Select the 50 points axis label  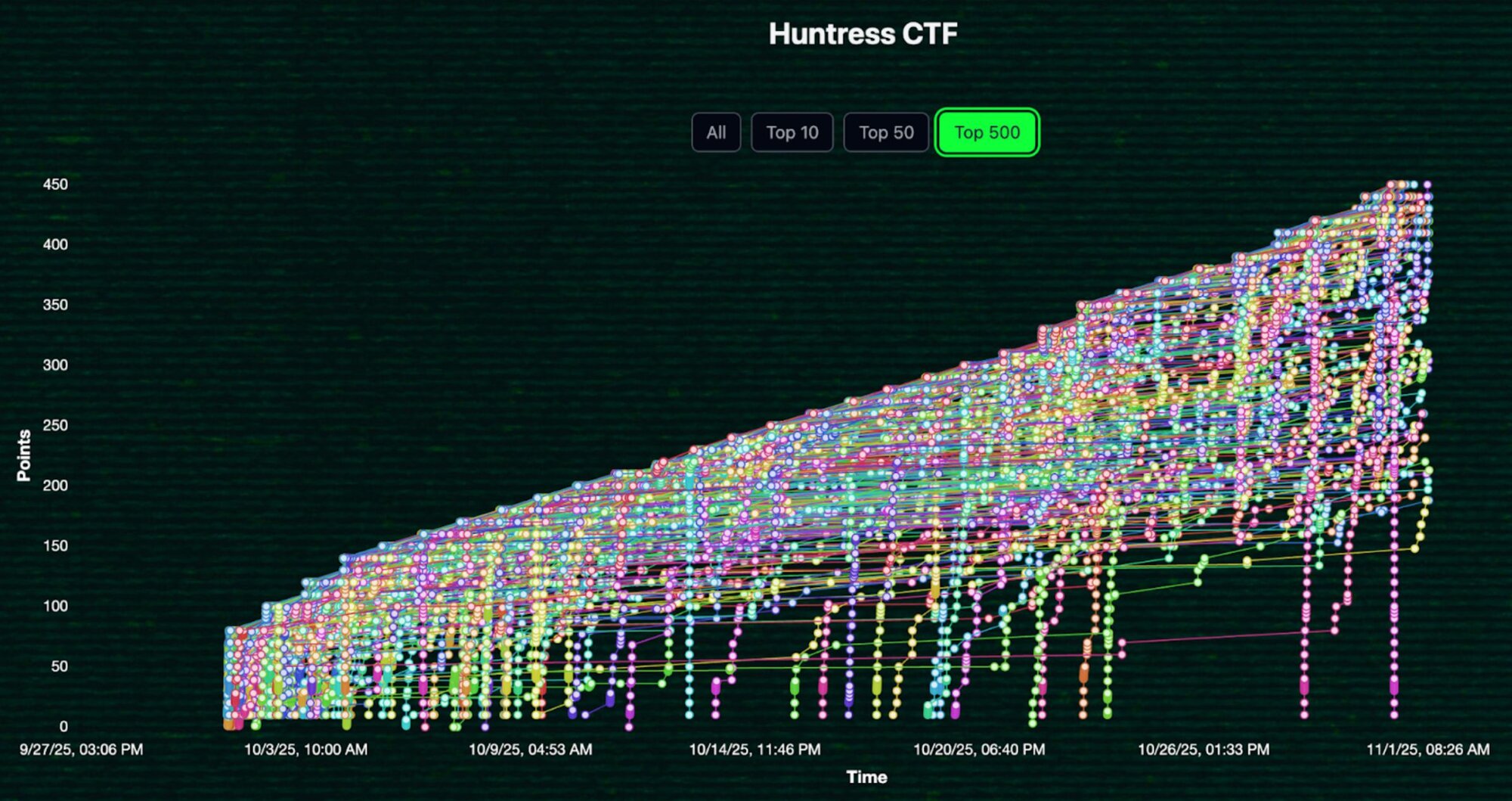coord(59,666)
